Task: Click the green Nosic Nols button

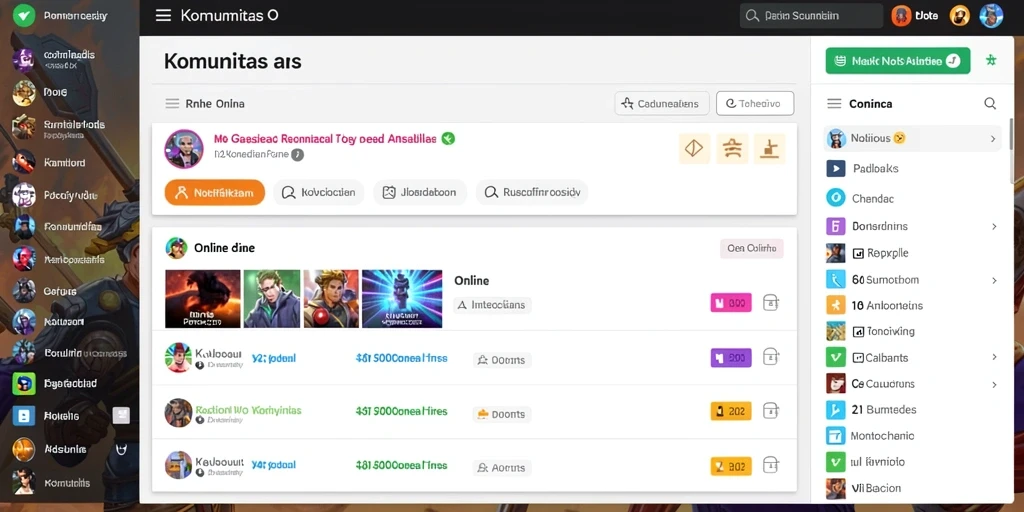Action: 898,61
